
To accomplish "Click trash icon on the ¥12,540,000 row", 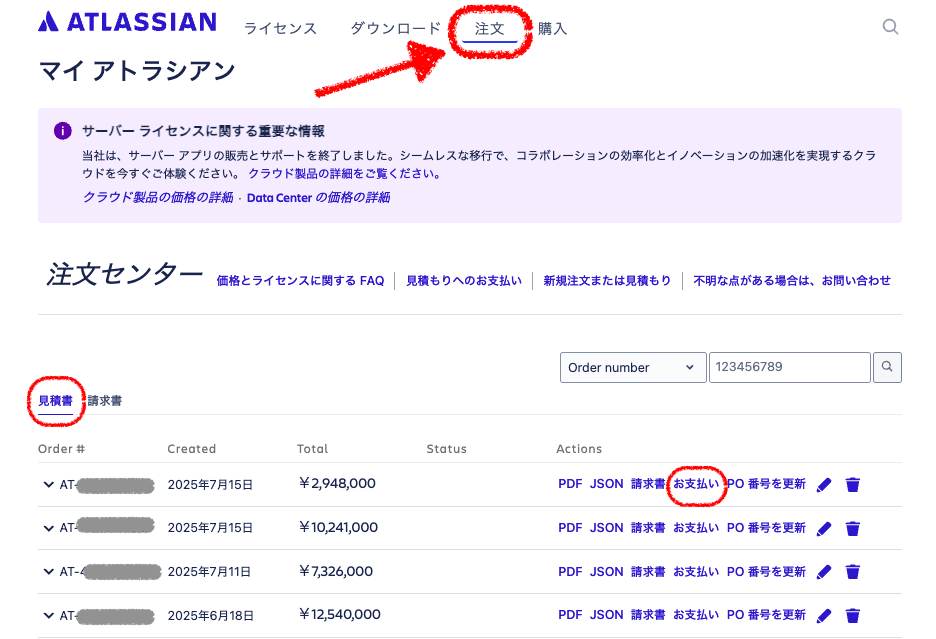I will click(853, 615).
